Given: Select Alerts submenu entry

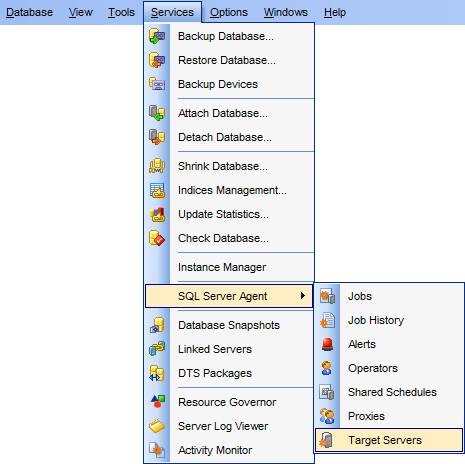Looking at the screenshot, I should click(x=389, y=344).
